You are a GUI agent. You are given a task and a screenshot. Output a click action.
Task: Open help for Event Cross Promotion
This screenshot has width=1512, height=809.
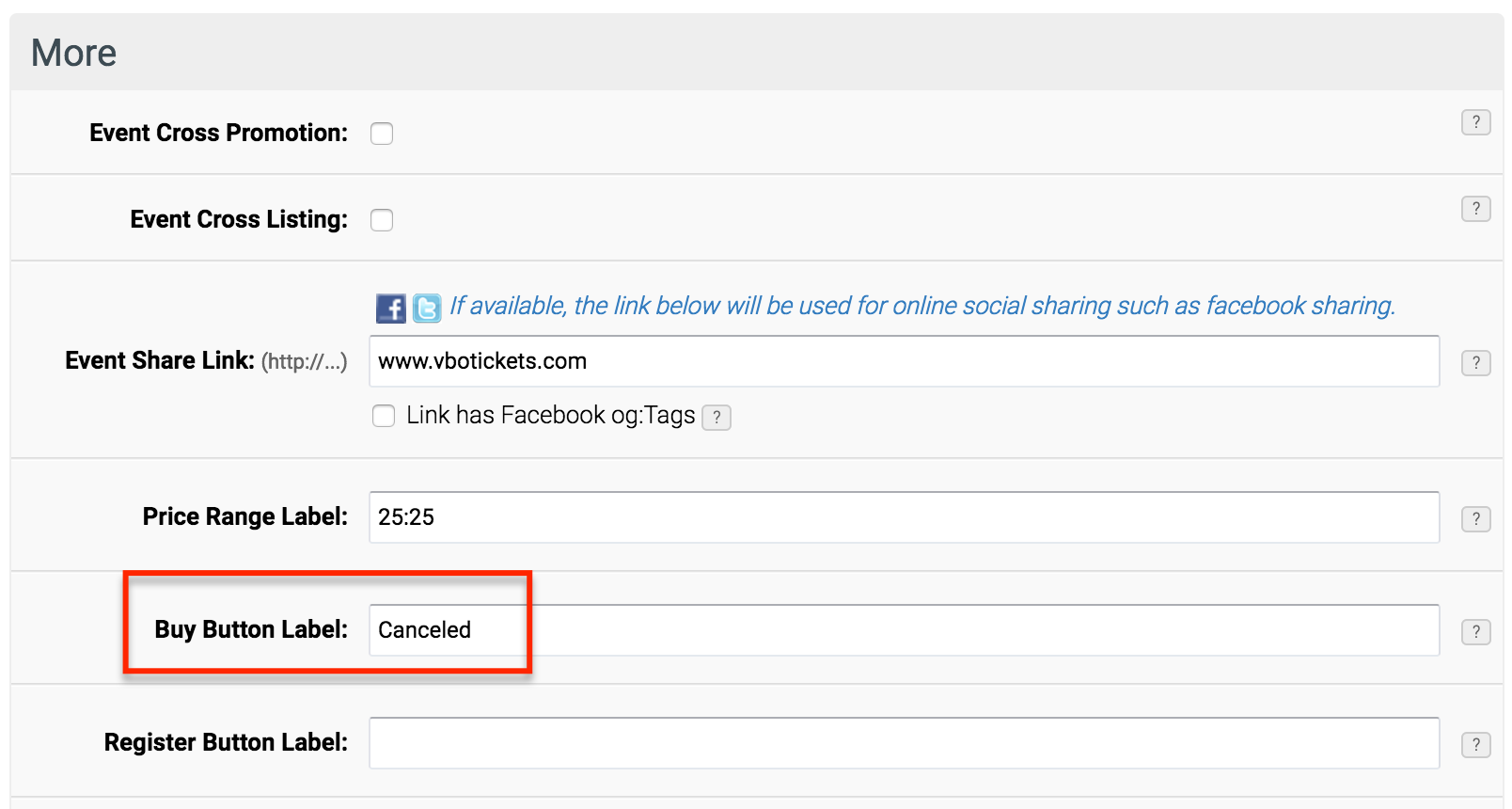[x=1475, y=122]
